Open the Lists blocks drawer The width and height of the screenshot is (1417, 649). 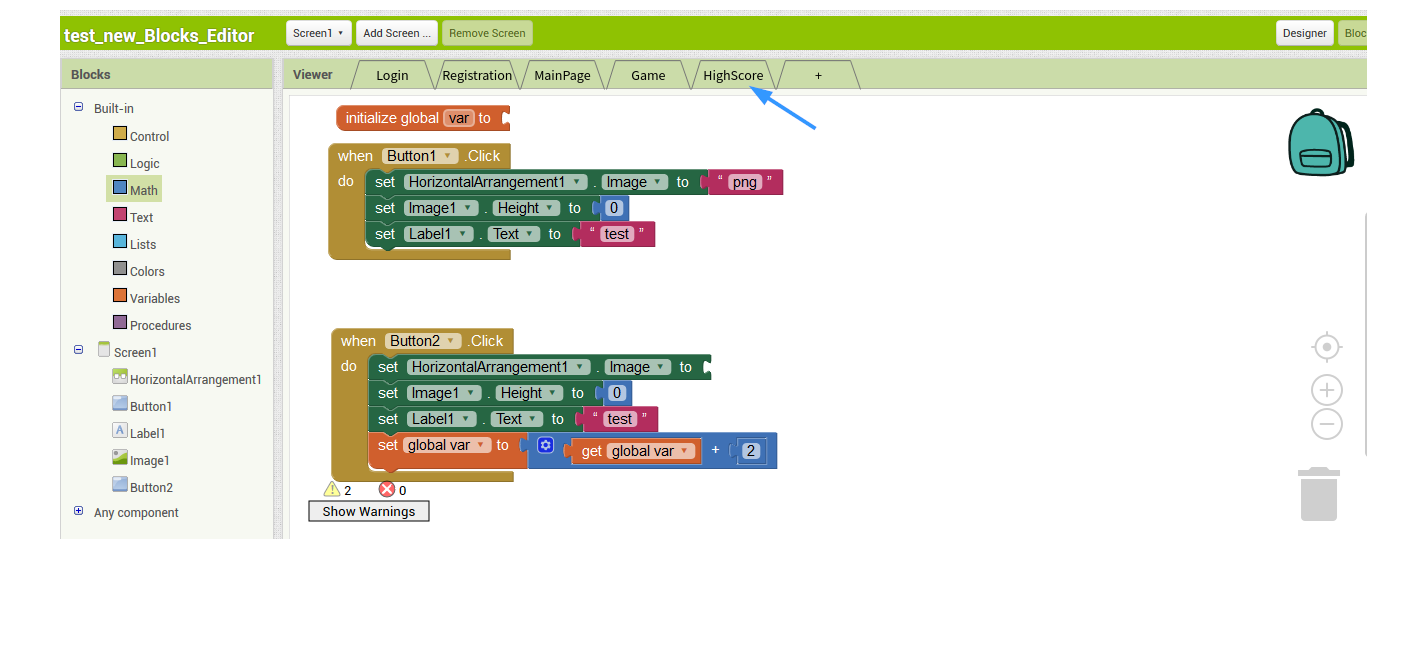[134, 244]
